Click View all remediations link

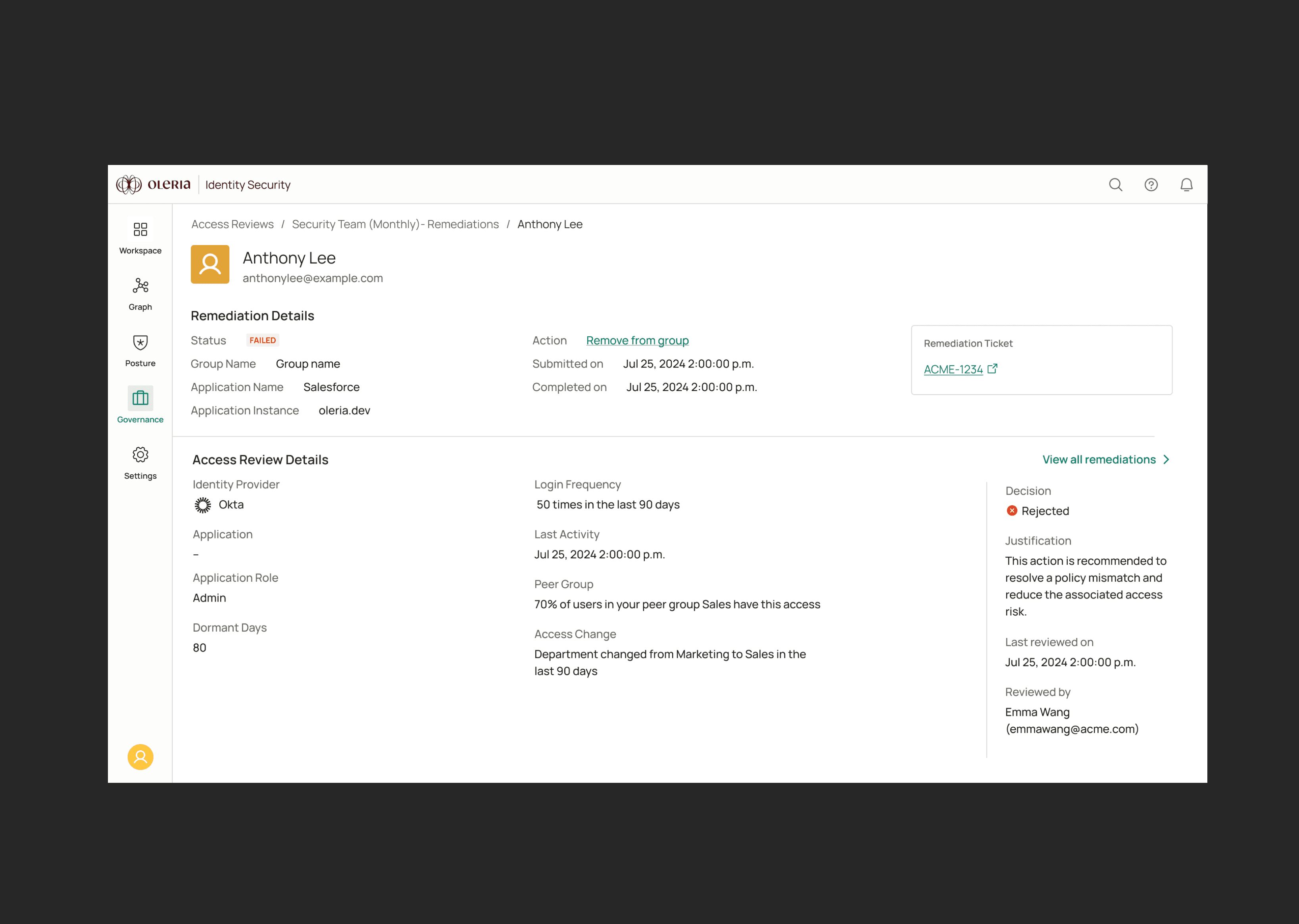click(x=1099, y=460)
